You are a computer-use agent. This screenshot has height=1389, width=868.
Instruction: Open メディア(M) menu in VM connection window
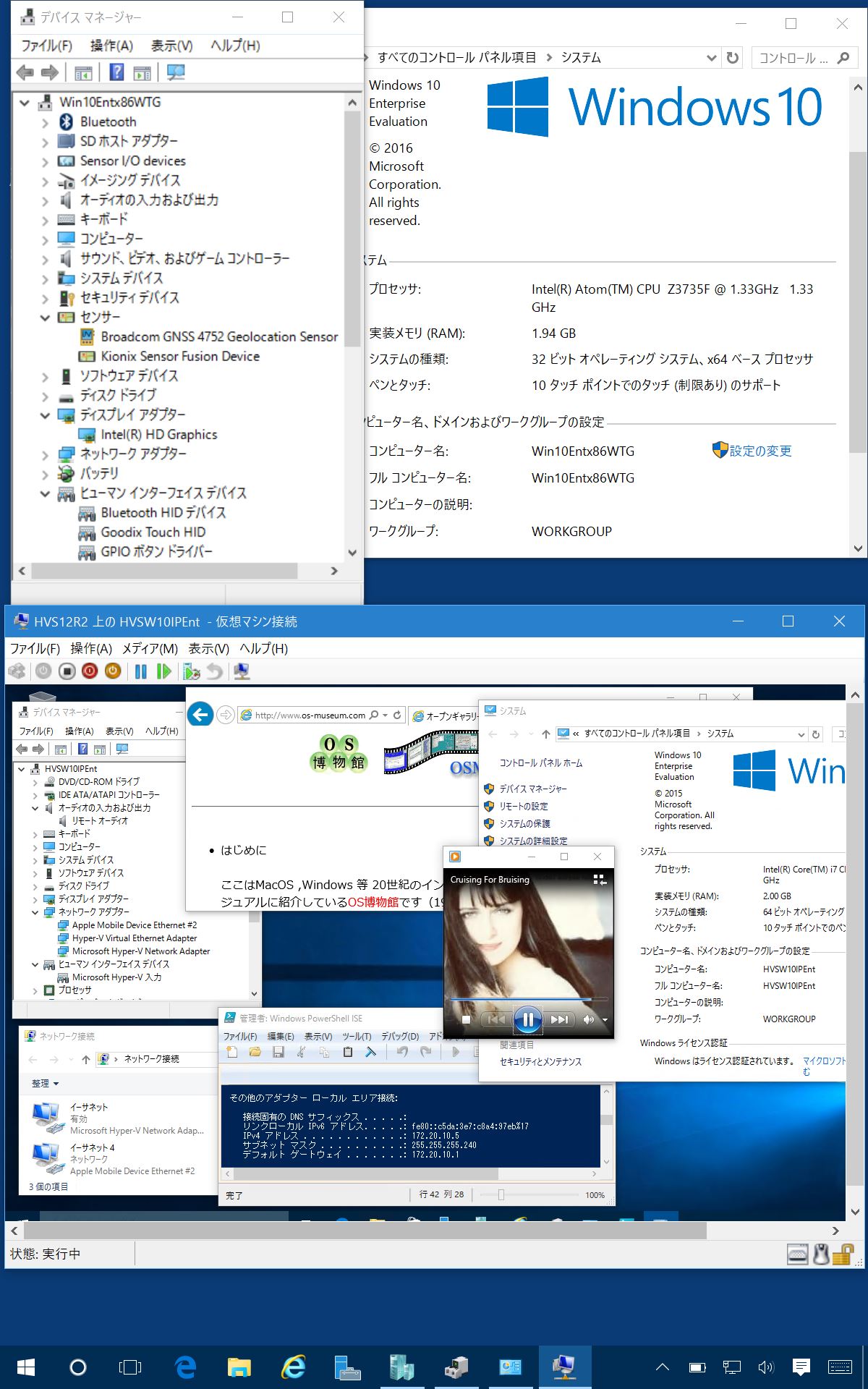[150, 648]
